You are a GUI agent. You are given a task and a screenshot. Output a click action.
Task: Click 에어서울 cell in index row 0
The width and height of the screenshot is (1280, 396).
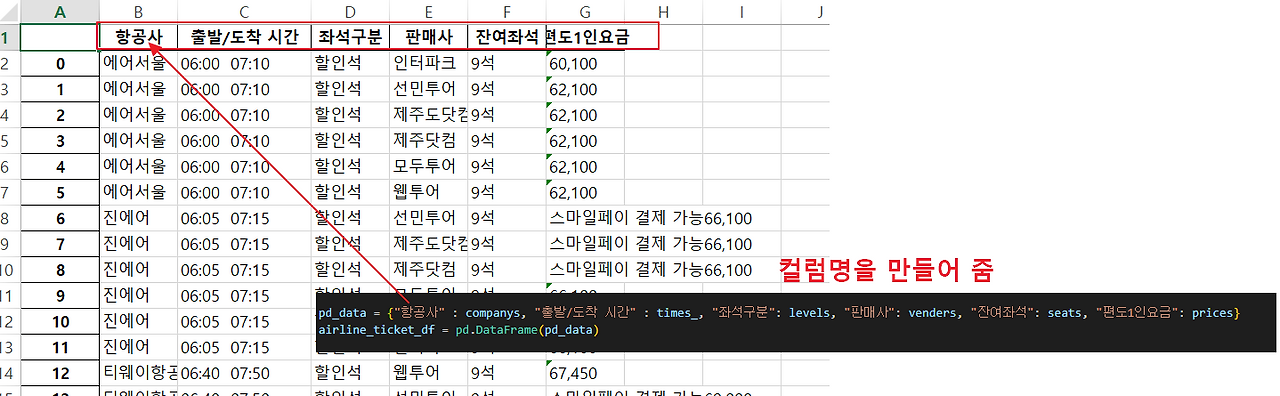point(138,64)
